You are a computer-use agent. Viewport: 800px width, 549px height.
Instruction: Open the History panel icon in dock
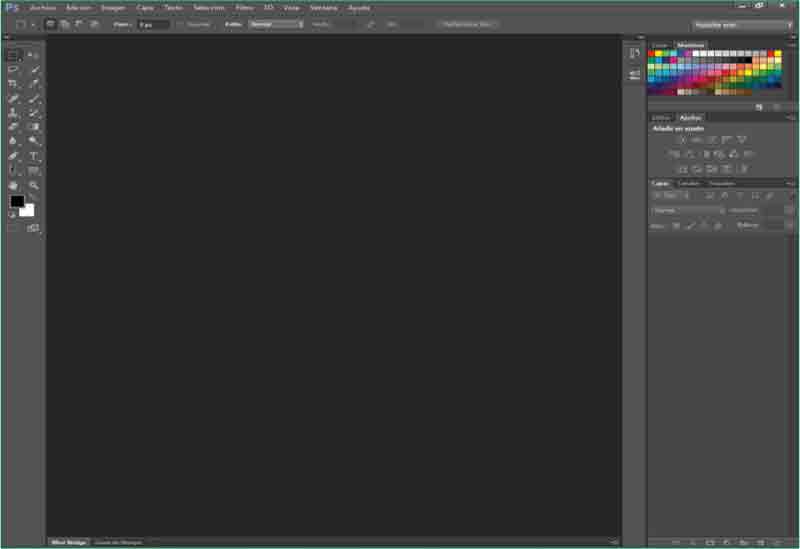[x=634, y=53]
